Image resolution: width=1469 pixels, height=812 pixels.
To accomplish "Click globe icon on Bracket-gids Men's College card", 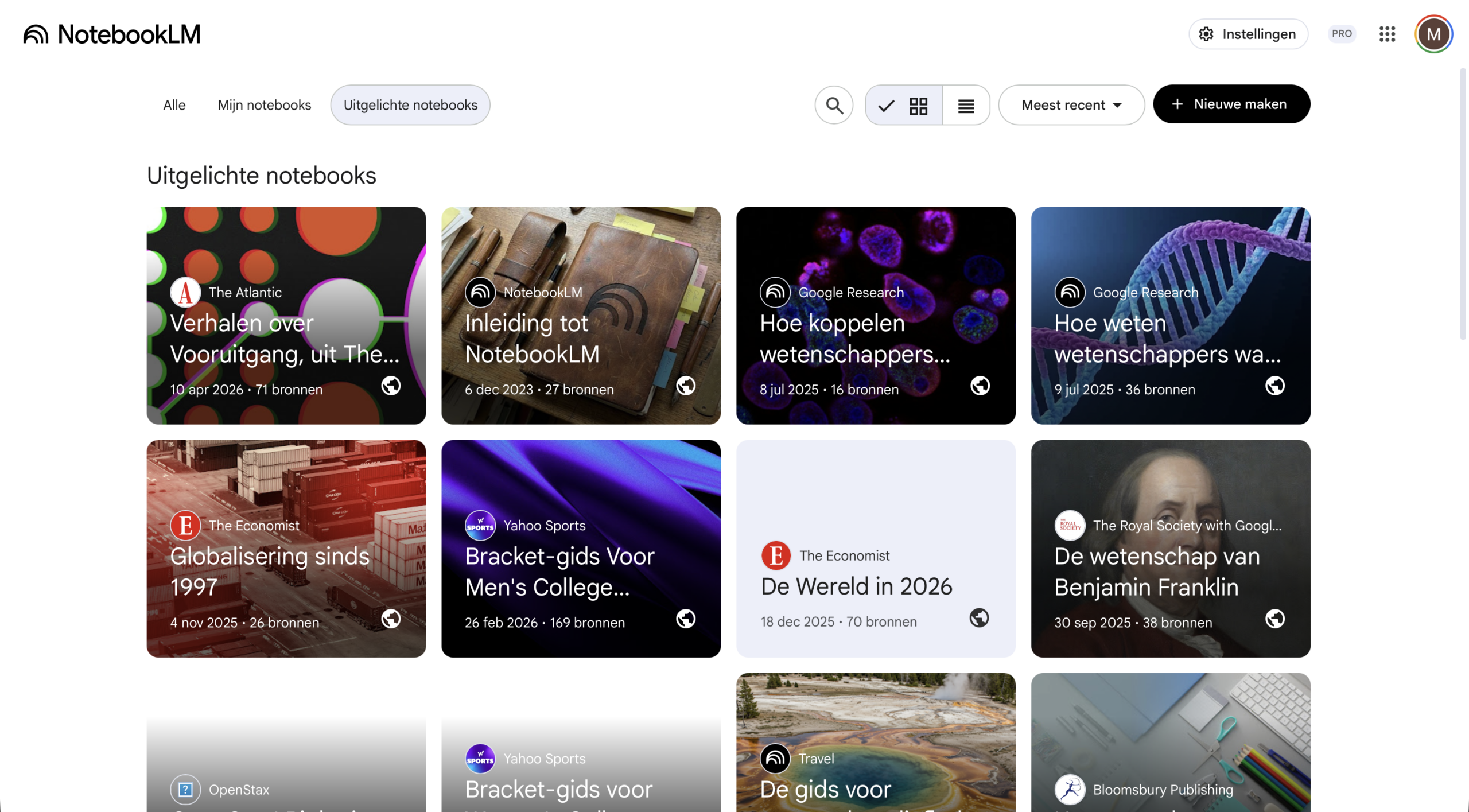I will [686, 619].
